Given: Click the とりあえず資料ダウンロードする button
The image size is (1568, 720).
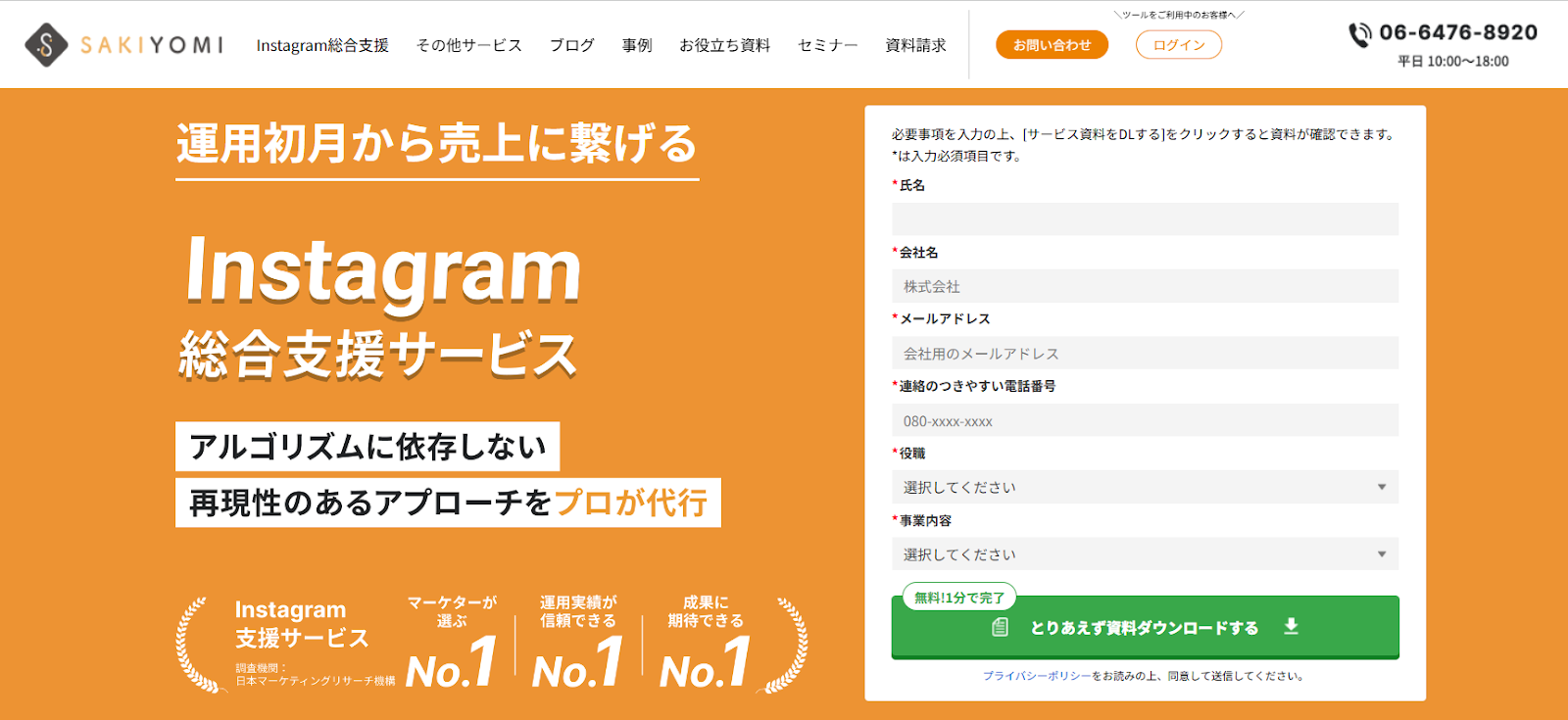Looking at the screenshot, I should (x=1145, y=627).
